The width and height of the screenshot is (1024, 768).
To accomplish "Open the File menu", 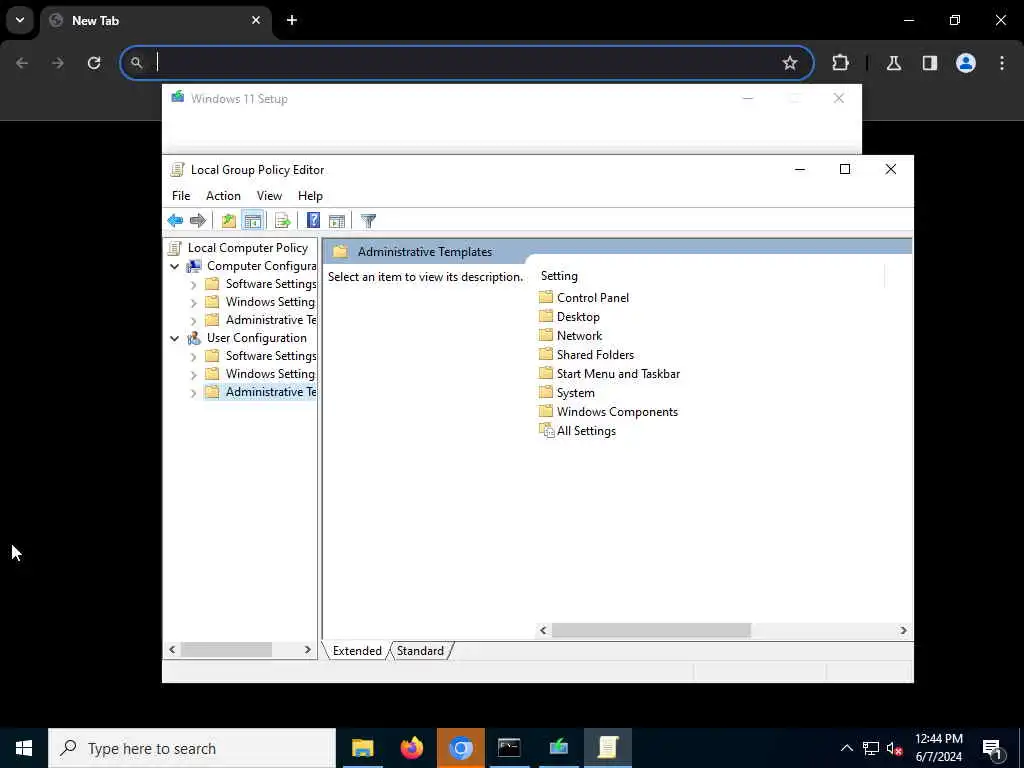I will point(181,196).
